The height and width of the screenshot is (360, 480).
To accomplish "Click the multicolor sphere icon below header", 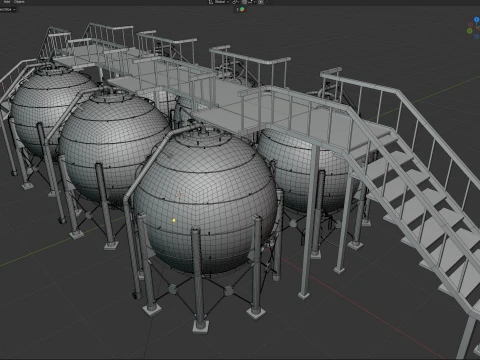I will coord(242,9).
